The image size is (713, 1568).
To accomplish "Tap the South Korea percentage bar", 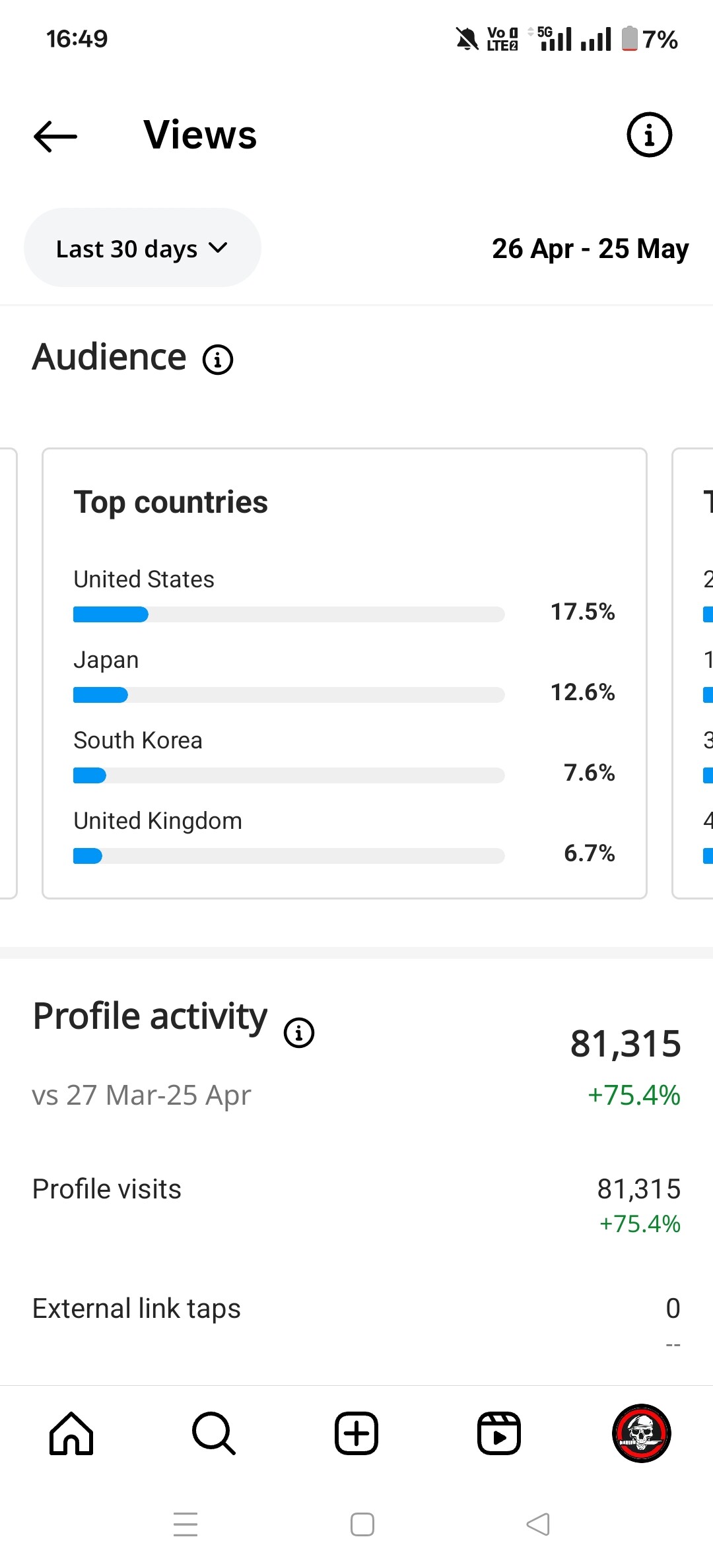I will [289, 775].
